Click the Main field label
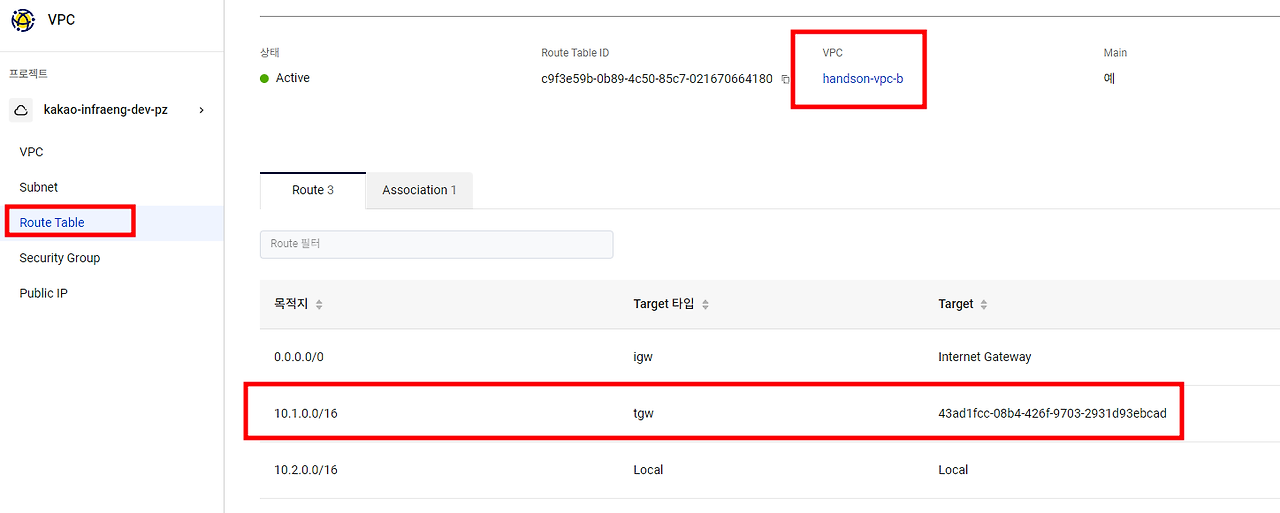Screen dimensions: 1280x513 pos(1115,53)
